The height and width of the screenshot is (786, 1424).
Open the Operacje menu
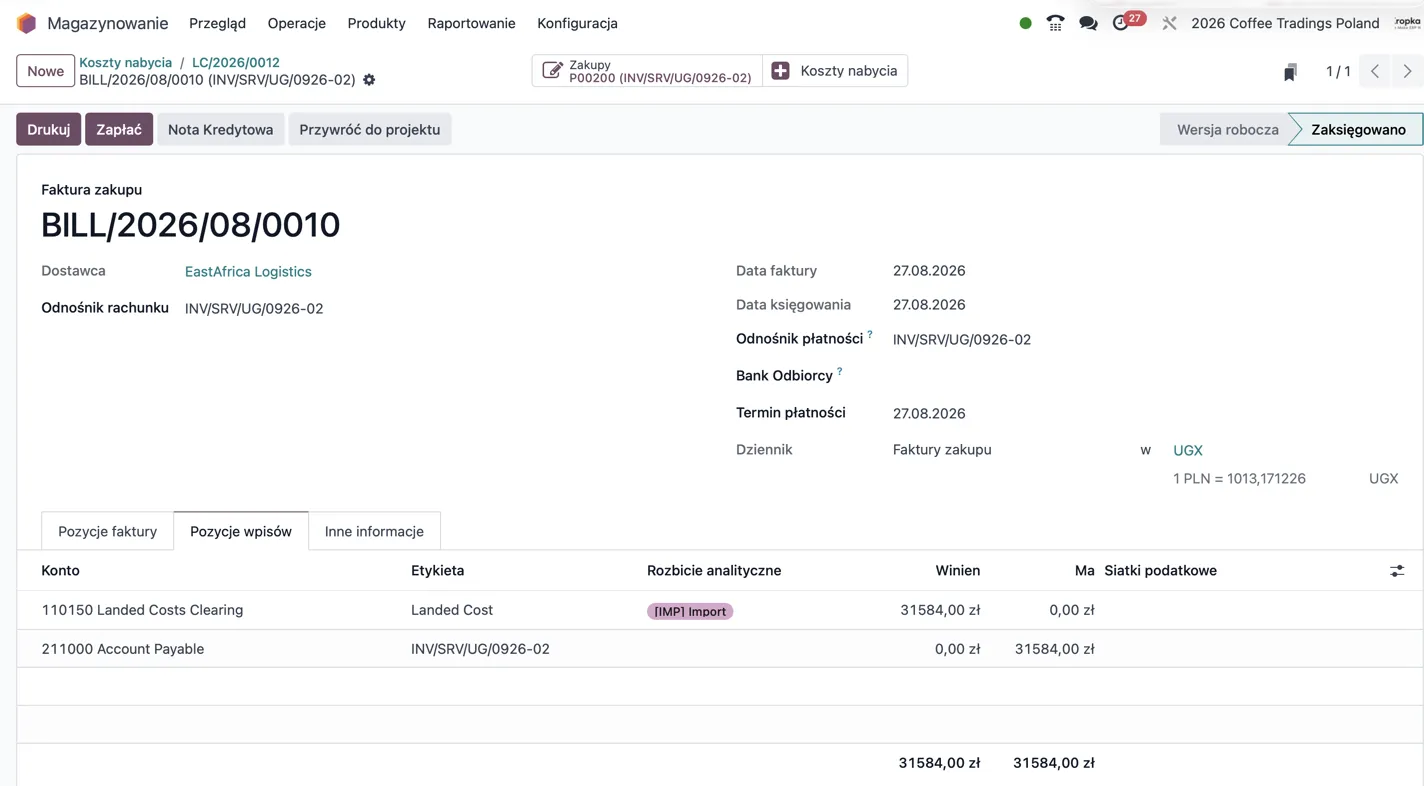point(296,23)
